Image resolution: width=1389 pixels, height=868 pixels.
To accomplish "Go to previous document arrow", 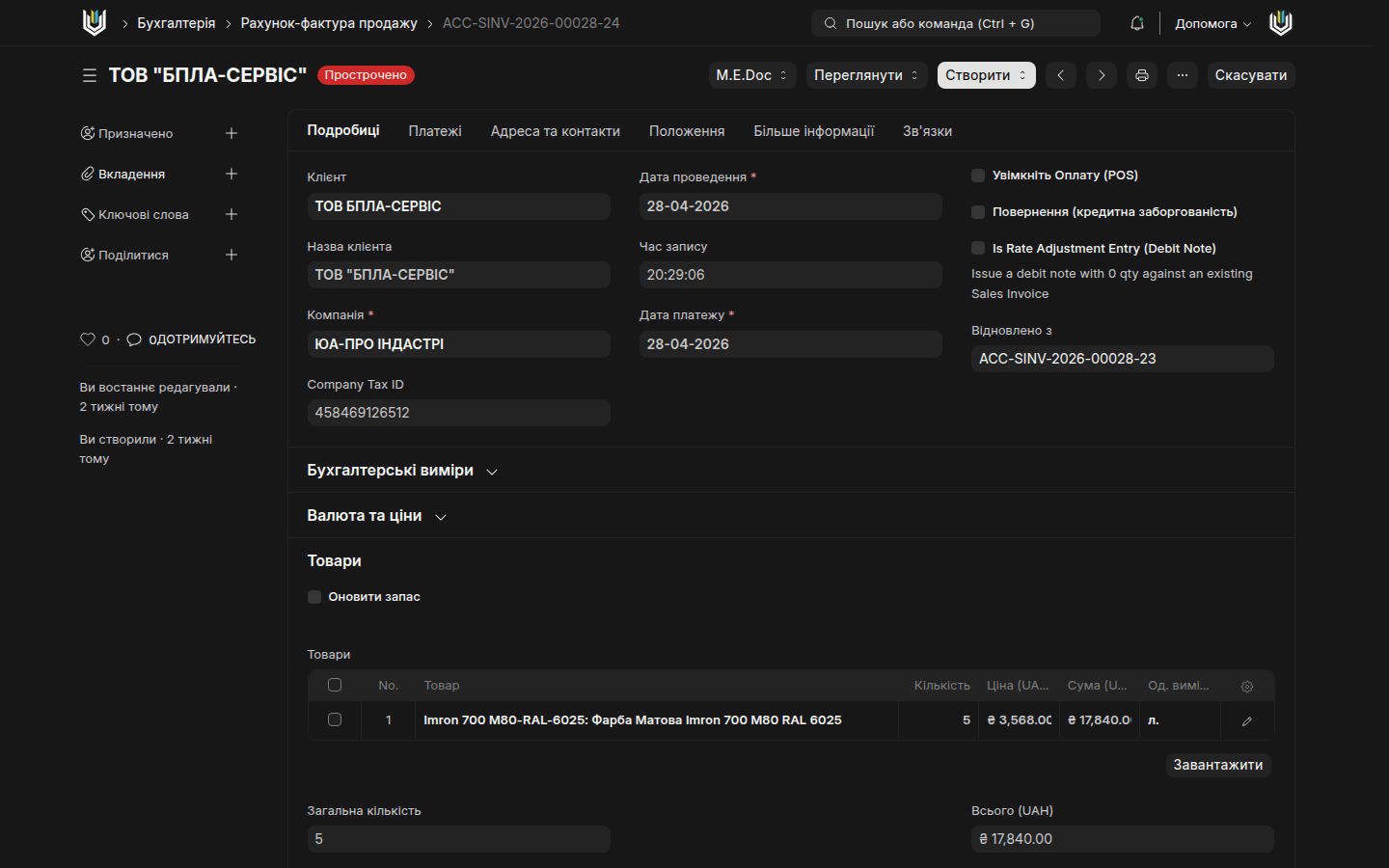I will click(x=1060, y=75).
